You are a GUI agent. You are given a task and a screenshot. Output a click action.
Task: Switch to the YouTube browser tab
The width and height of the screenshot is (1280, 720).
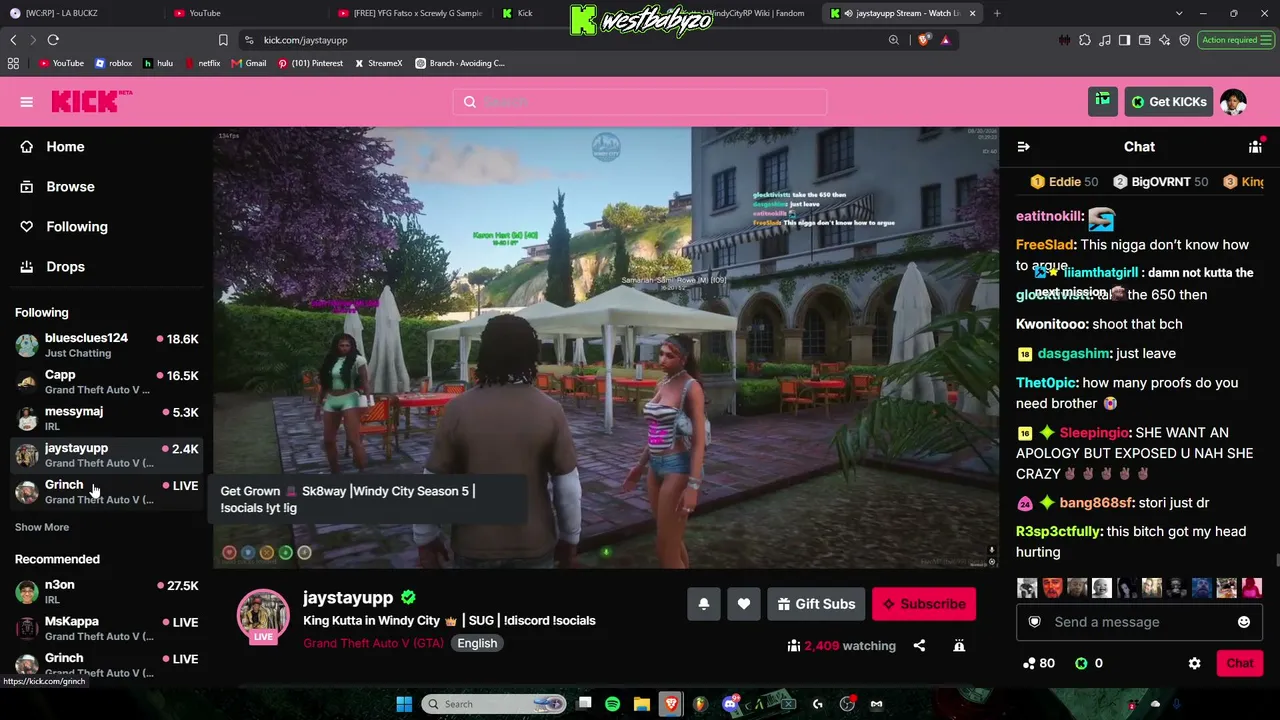tap(205, 13)
